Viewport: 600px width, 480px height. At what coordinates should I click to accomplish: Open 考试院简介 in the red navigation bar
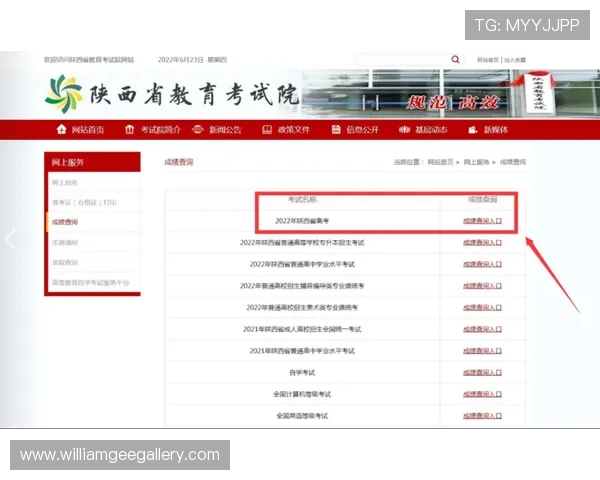pos(160,130)
